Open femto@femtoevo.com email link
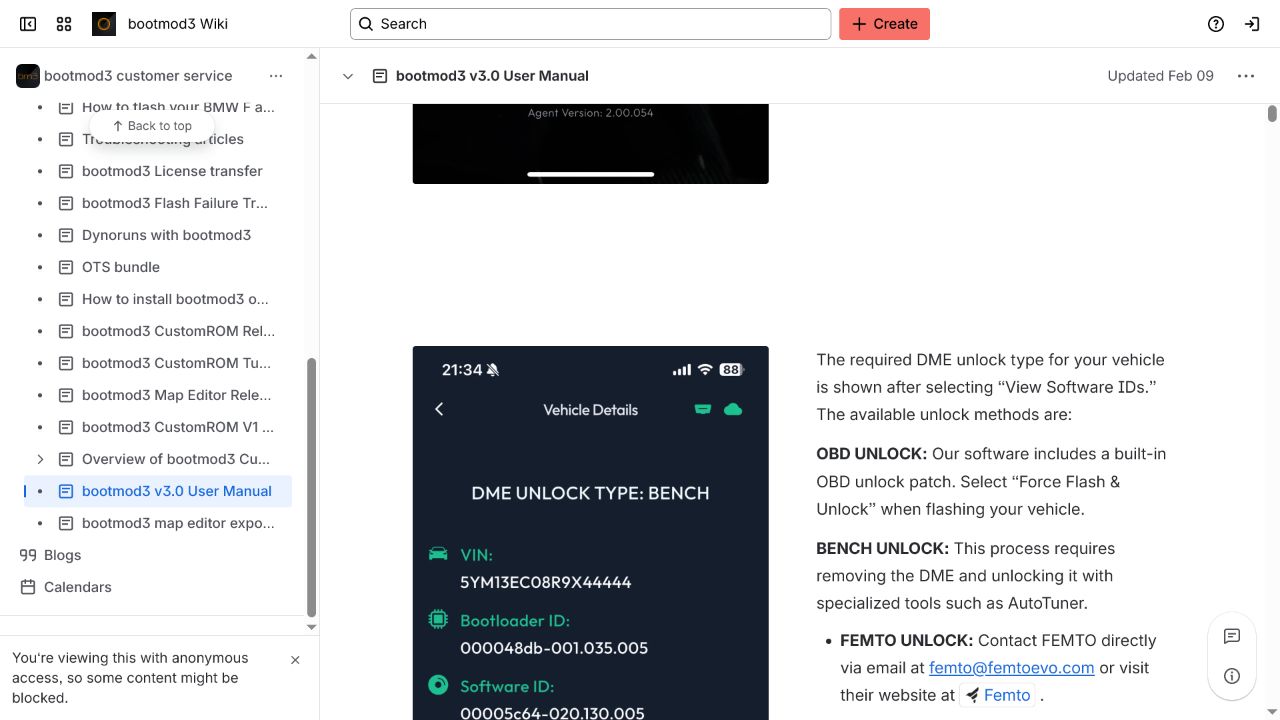 pyautogui.click(x=1011, y=668)
